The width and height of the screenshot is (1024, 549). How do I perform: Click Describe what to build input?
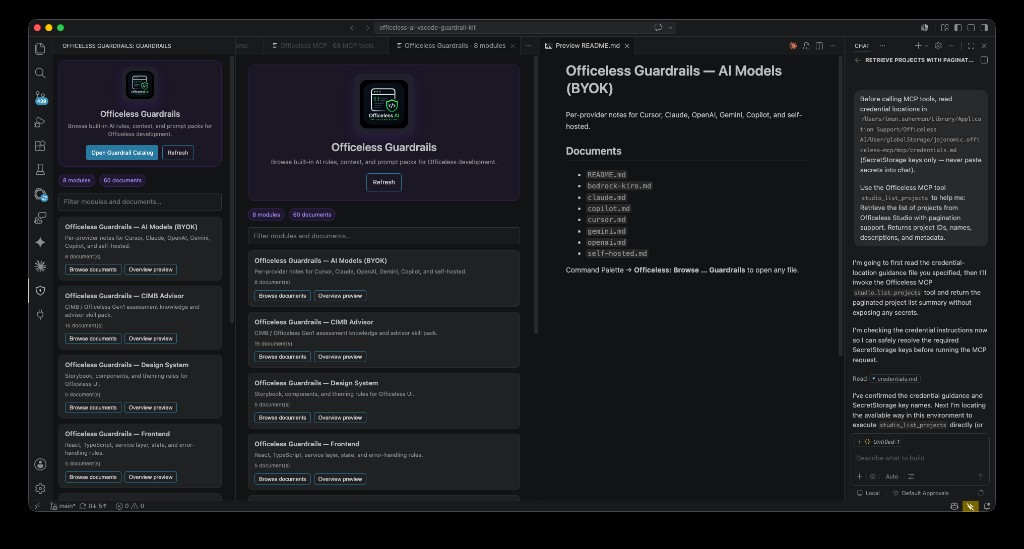(920, 458)
